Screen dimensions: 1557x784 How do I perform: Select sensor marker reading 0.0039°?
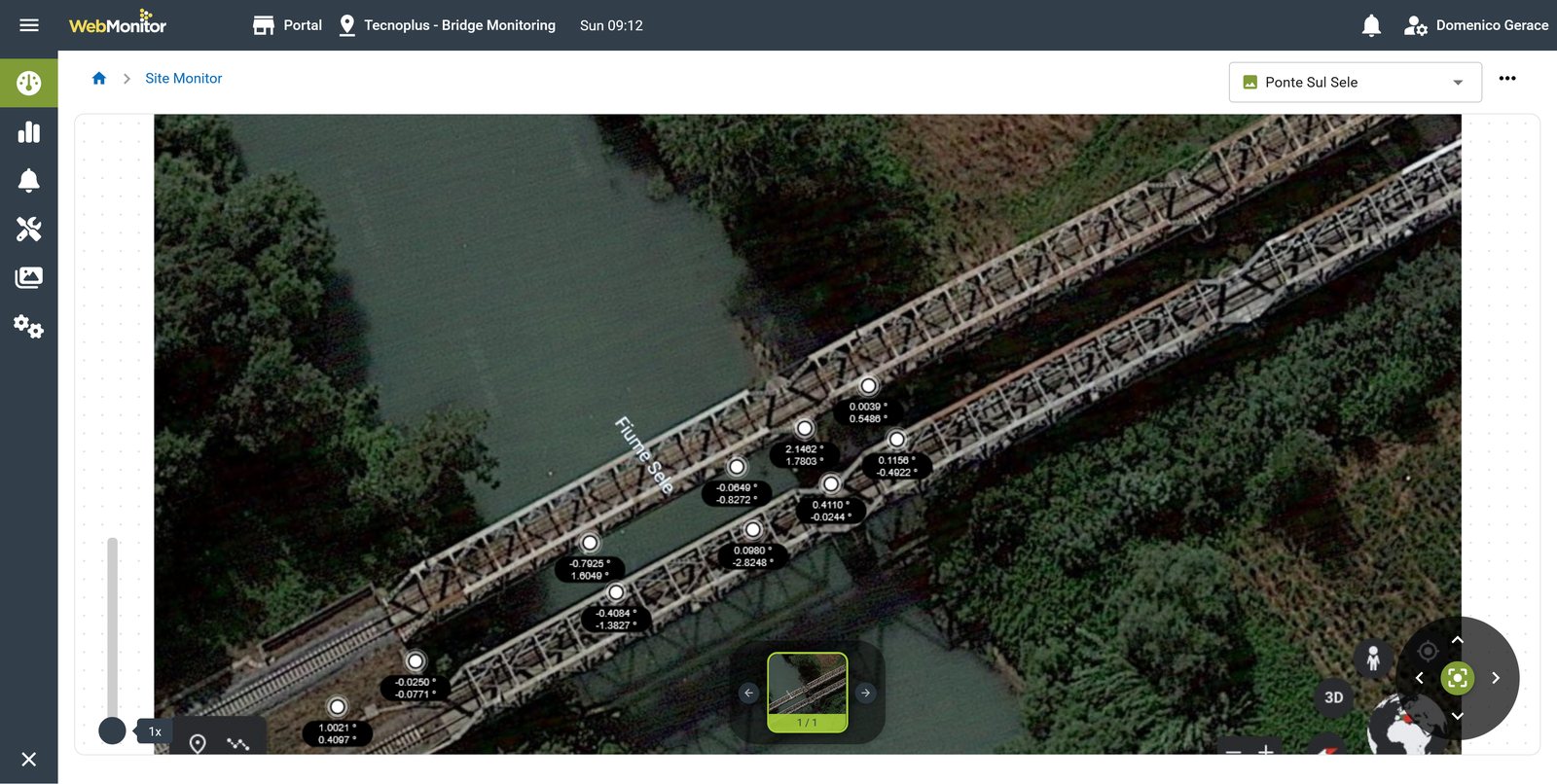point(868,386)
